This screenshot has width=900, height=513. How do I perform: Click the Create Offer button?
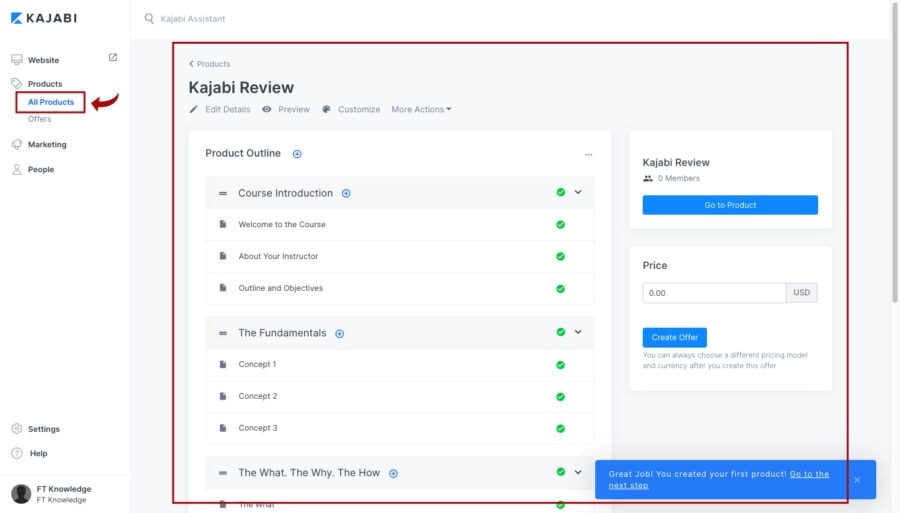click(x=674, y=337)
